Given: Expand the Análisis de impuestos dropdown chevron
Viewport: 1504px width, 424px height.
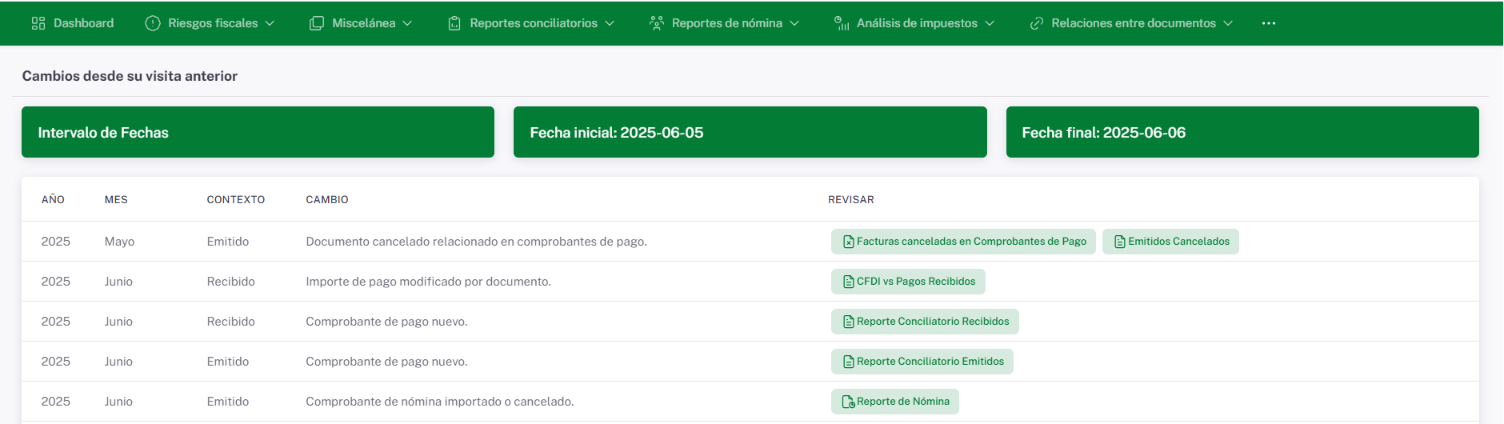Looking at the screenshot, I should (990, 23).
